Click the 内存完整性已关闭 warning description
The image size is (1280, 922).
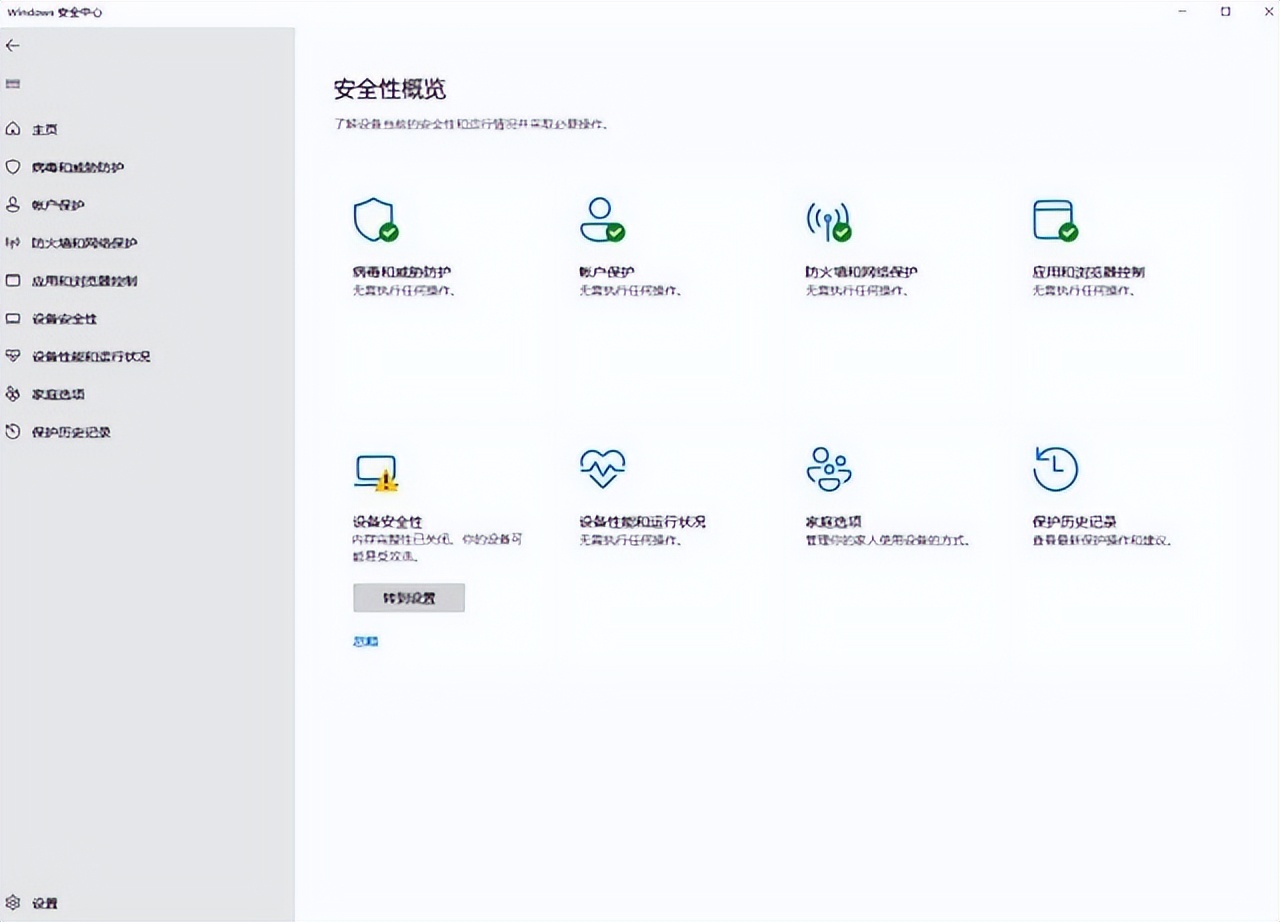(x=438, y=547)
